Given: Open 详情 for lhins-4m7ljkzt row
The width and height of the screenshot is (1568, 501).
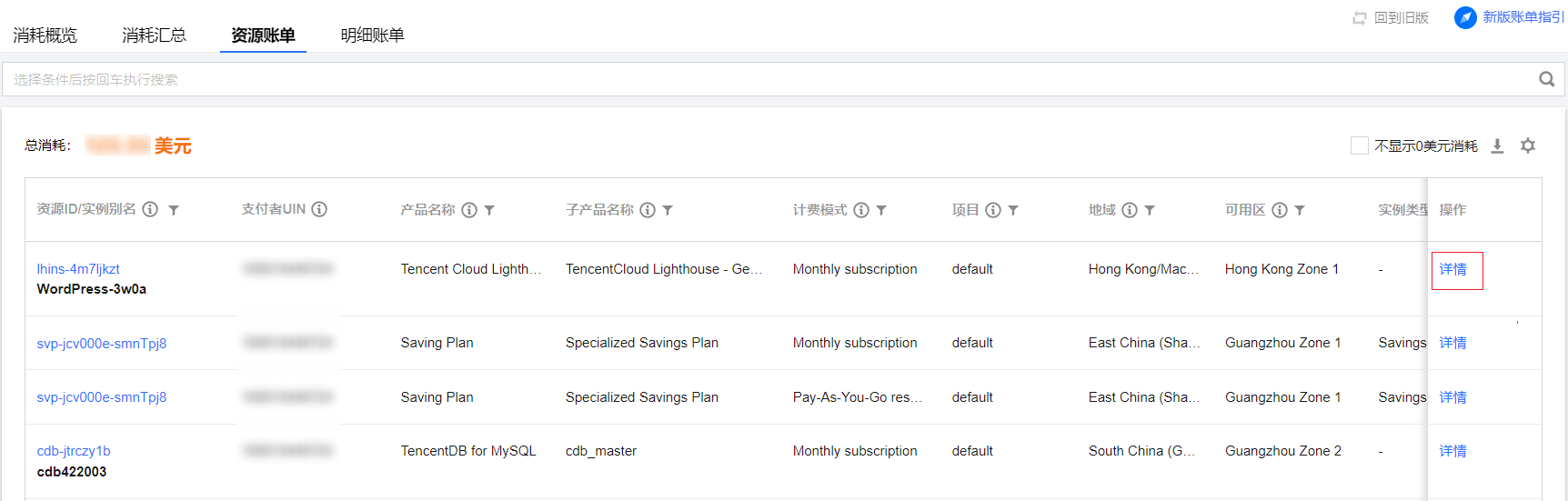Looking at the screenshot, I should [x=1452, y=269].
